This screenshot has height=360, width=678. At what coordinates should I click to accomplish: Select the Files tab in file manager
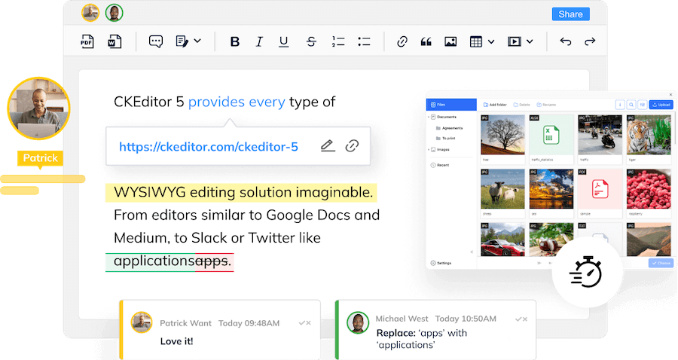(x=451, y=105)
